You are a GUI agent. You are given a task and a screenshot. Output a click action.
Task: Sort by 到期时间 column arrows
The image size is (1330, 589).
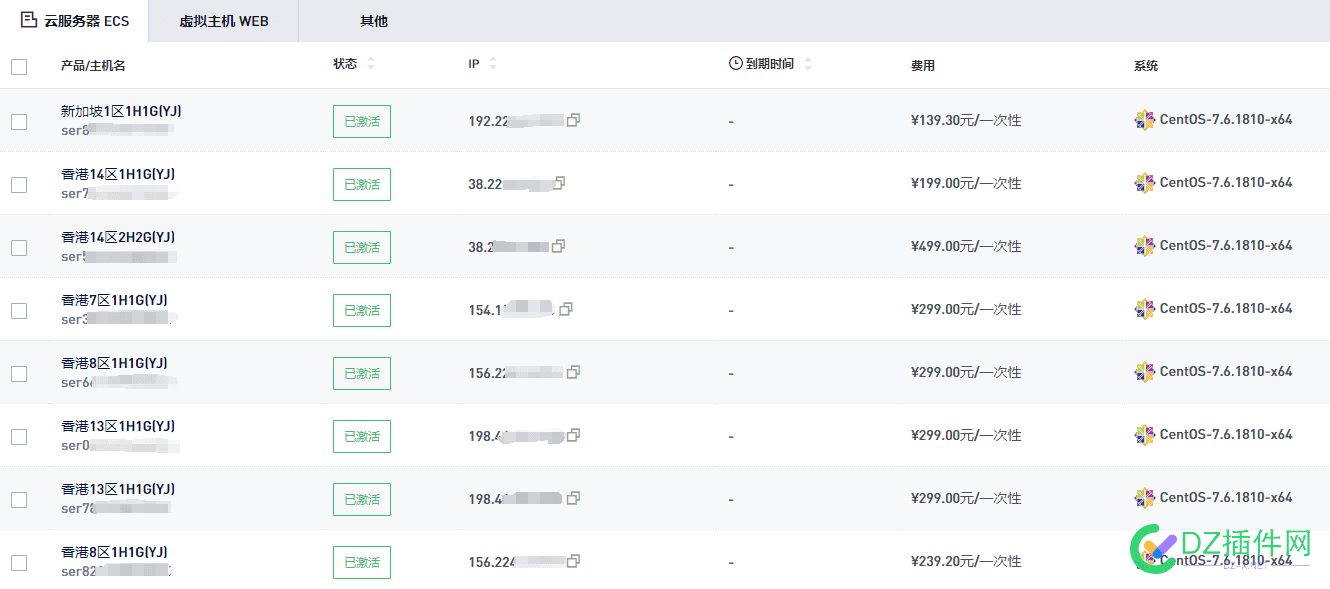[808, 64]
